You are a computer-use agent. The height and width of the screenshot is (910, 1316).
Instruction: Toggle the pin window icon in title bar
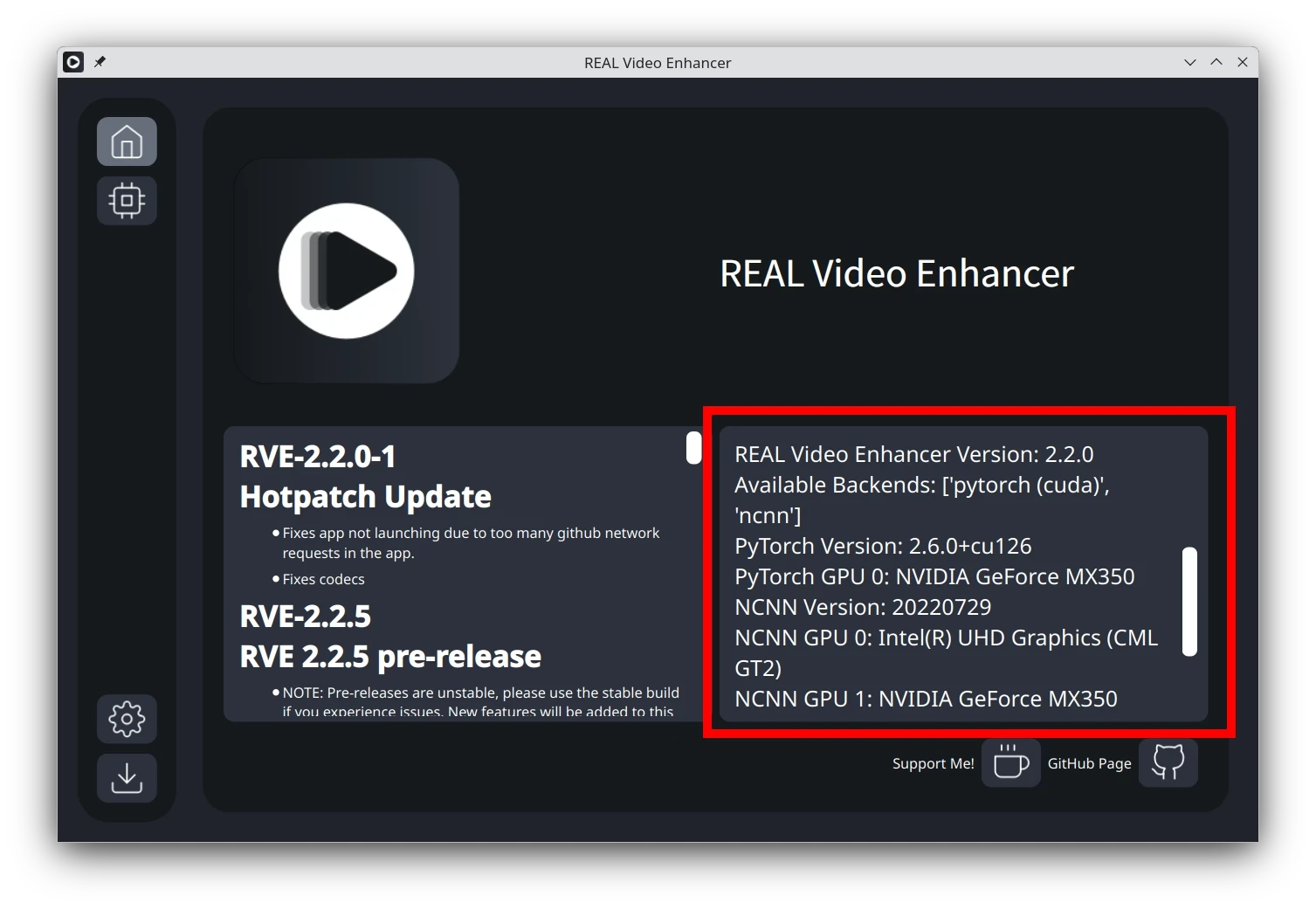pyautogui.click(x=100, y=62)
